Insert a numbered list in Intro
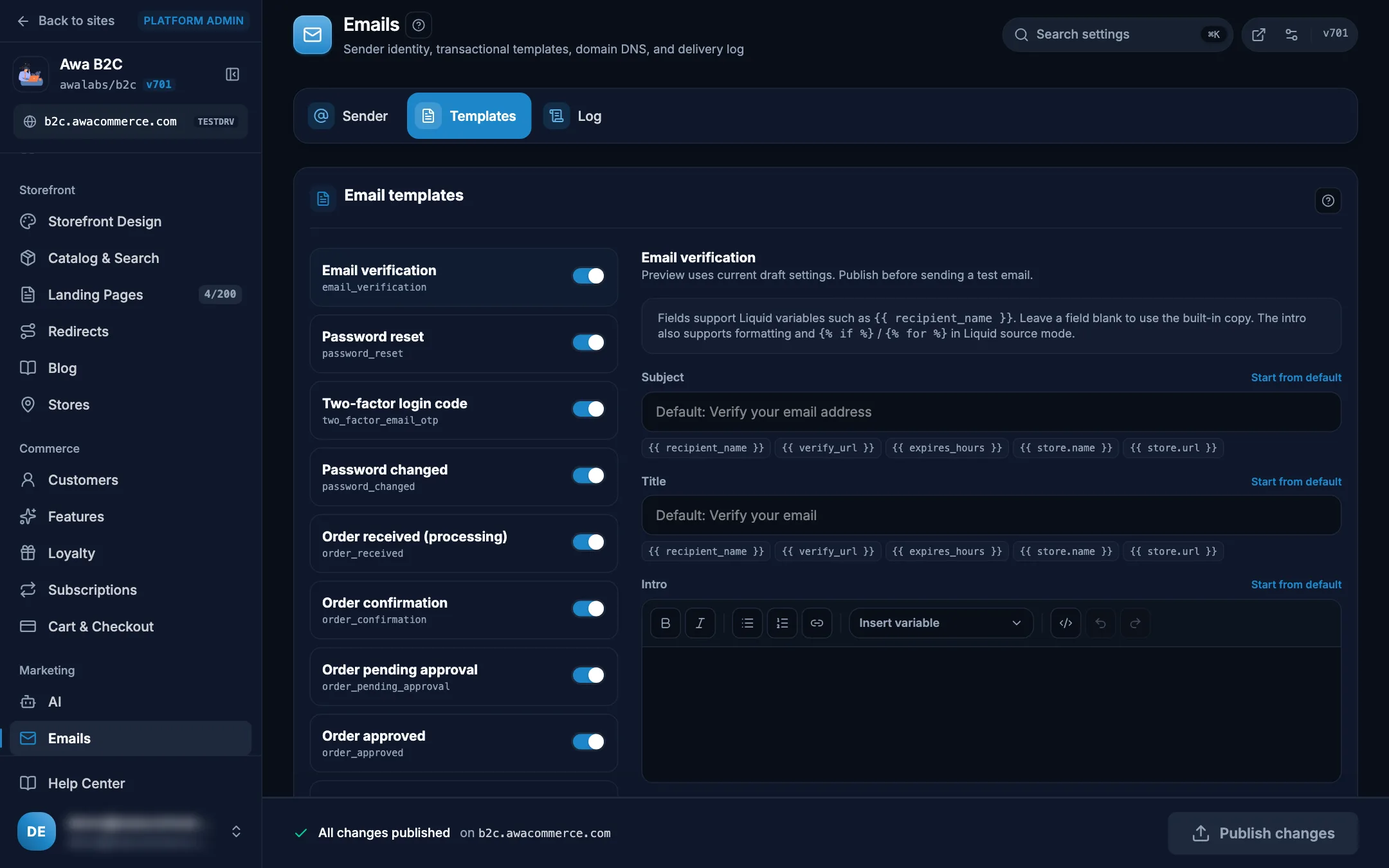This screenshot has width=1389, height=868. pos(782,623)
